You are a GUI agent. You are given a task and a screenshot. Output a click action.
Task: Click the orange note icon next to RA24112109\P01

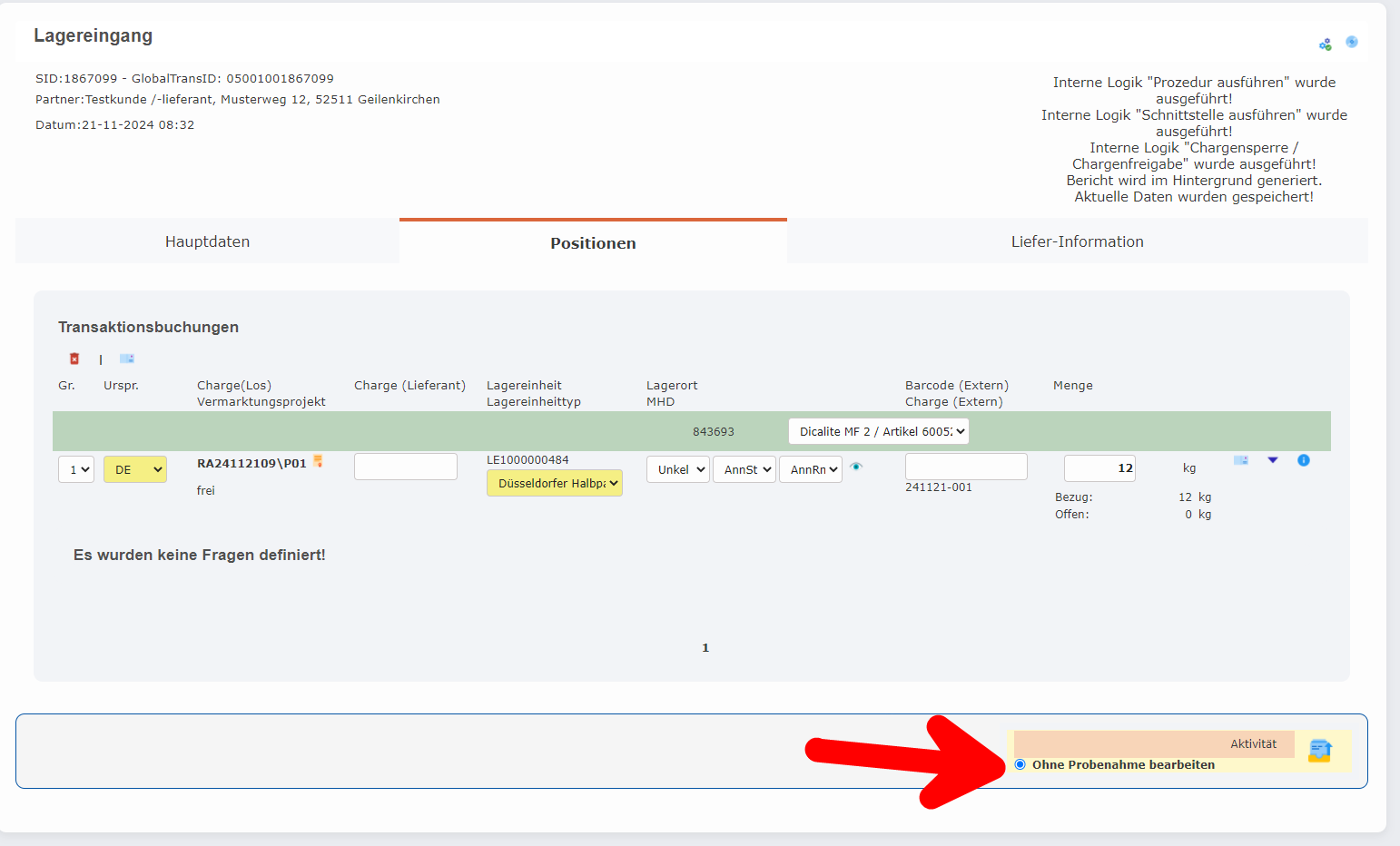coord(318,461)
